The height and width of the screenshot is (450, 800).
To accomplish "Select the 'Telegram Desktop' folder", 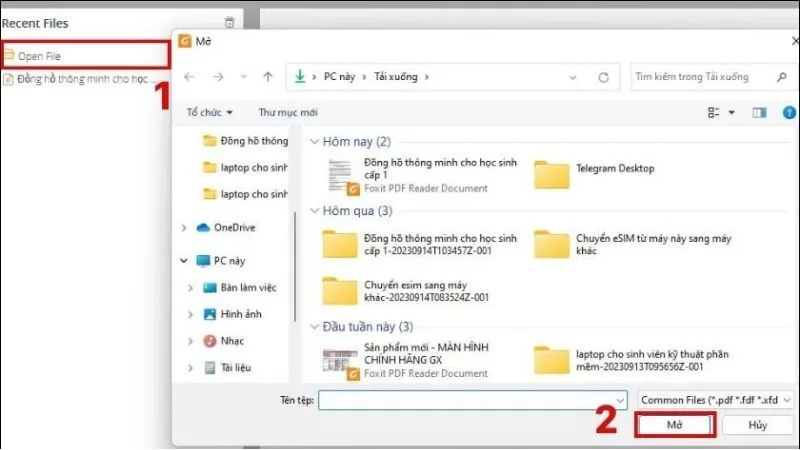I will pyautogui.click(x=594, y=174).
